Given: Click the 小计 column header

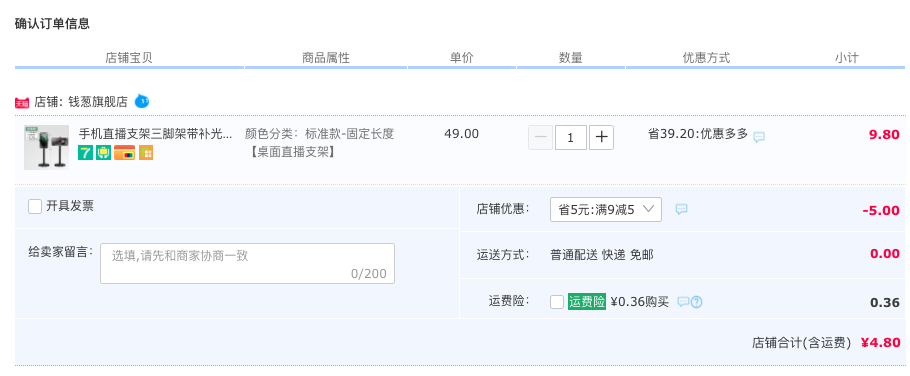Looking at the screenshot, I should (847, 58).
